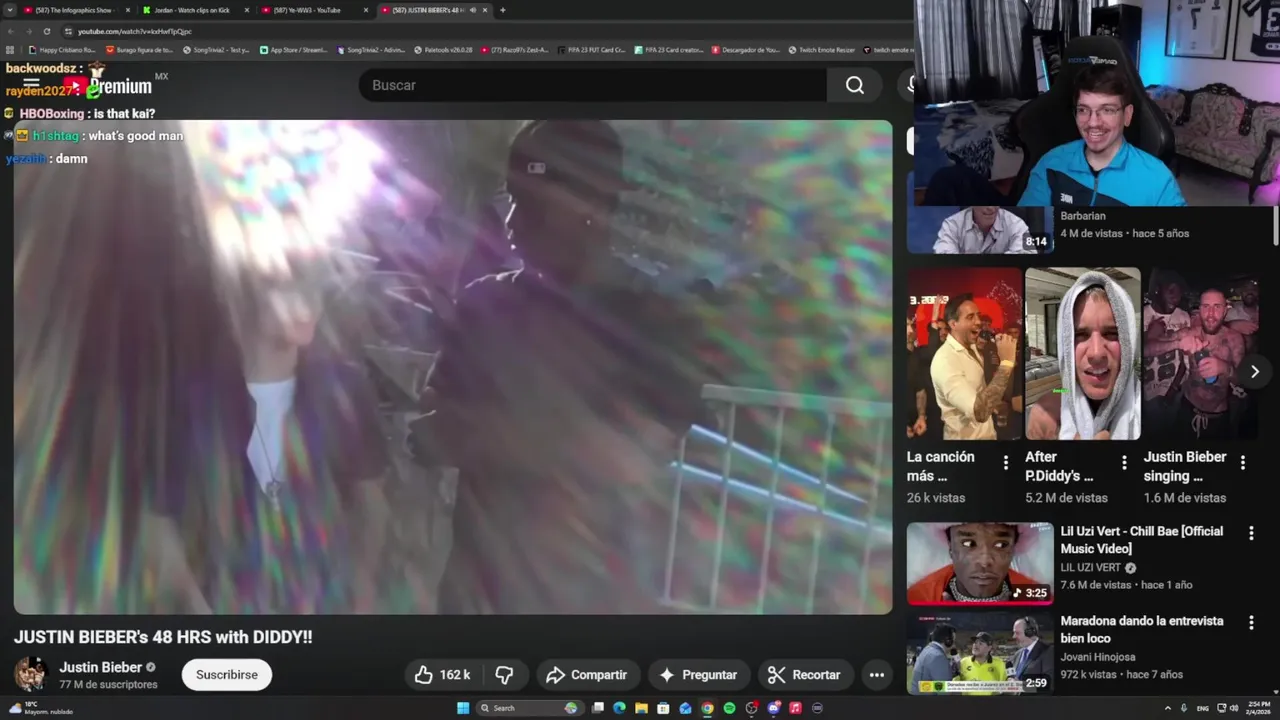
Task: Open Microsoft Edge from taskbar
Action: 619,708
